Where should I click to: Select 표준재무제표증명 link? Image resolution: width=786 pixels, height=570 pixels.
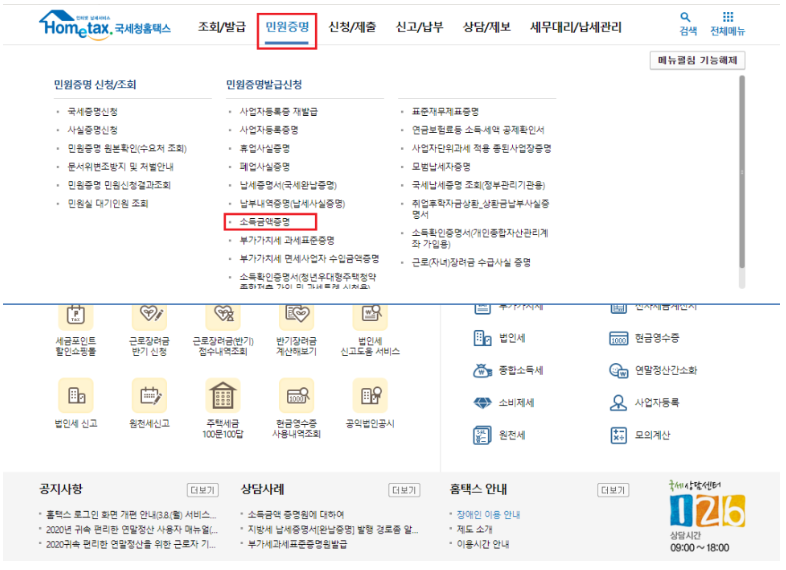tap(445, 111)
